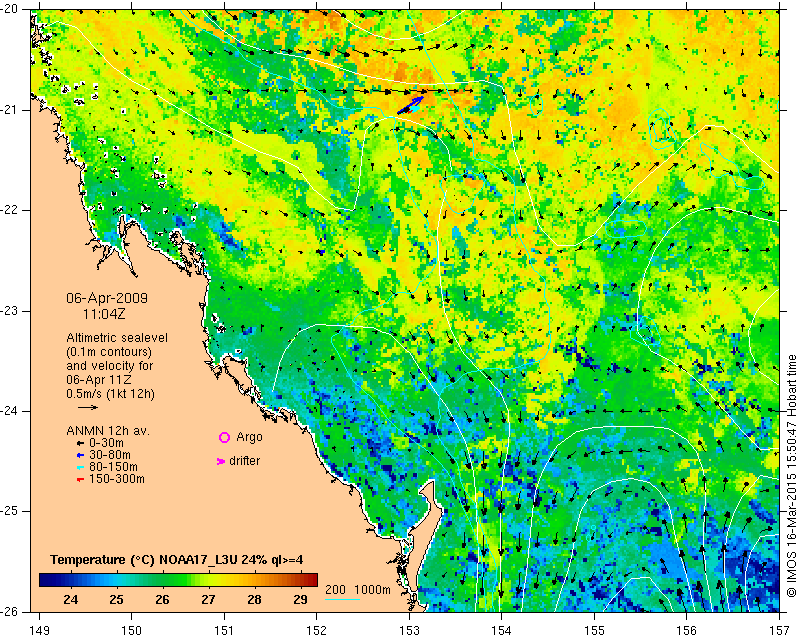Click the colorbar tick label 24

(71, 599)
